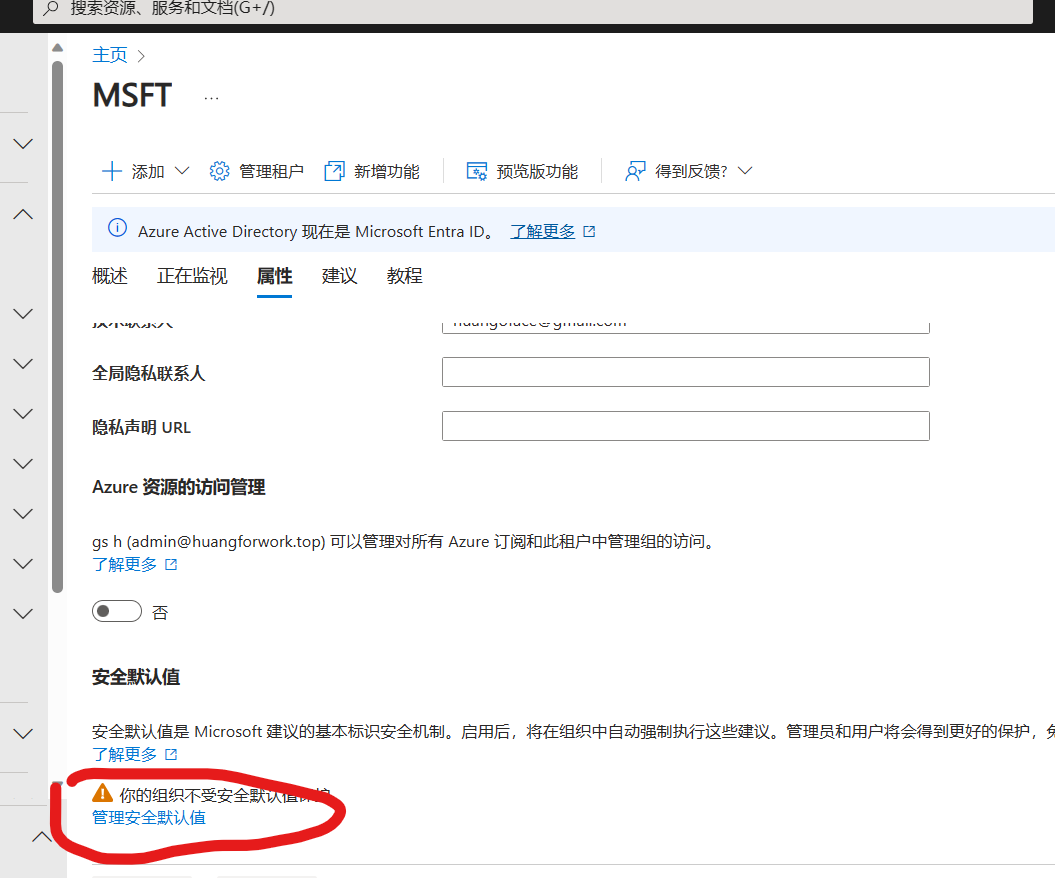Click the Azure 资源的访问管理 heading
The width and height of the screenshot is (1055, 878).
179,486
